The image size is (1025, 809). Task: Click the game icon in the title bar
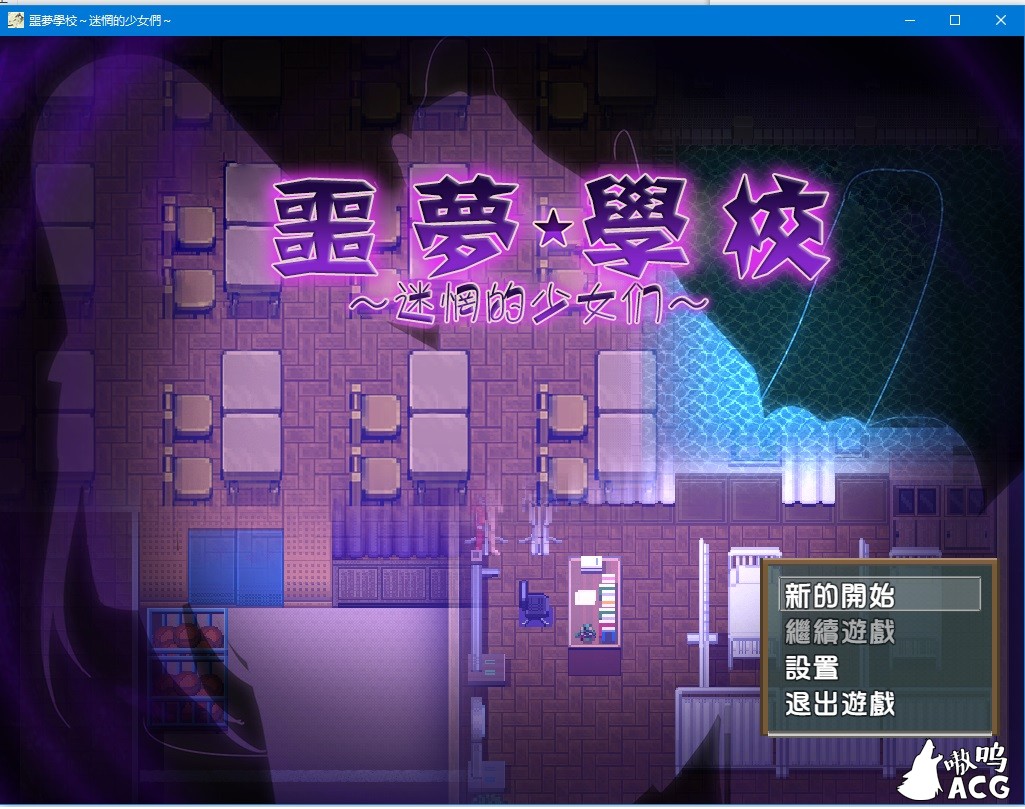[15, 20]
